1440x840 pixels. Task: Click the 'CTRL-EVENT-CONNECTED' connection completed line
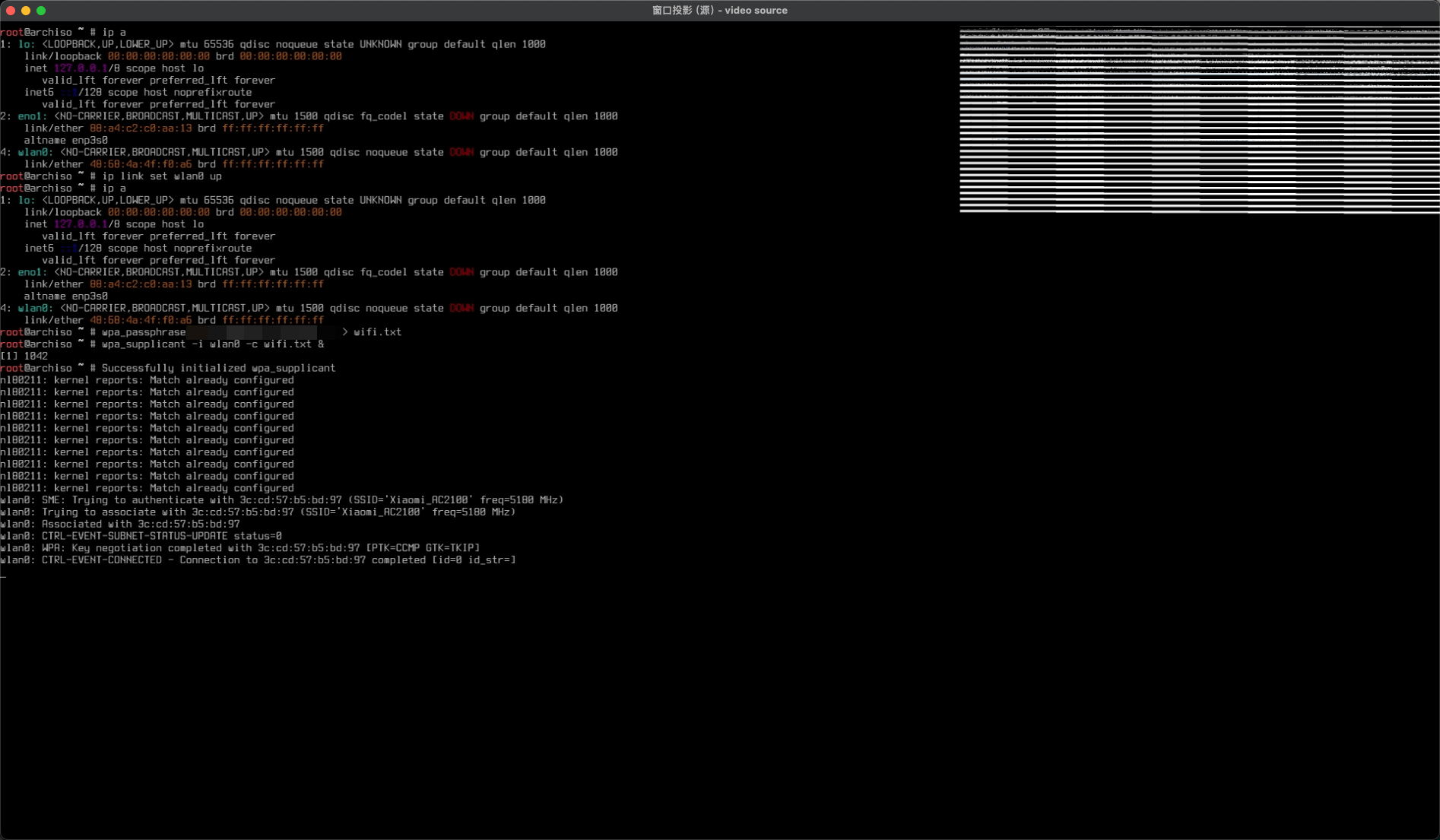point(258,560)
